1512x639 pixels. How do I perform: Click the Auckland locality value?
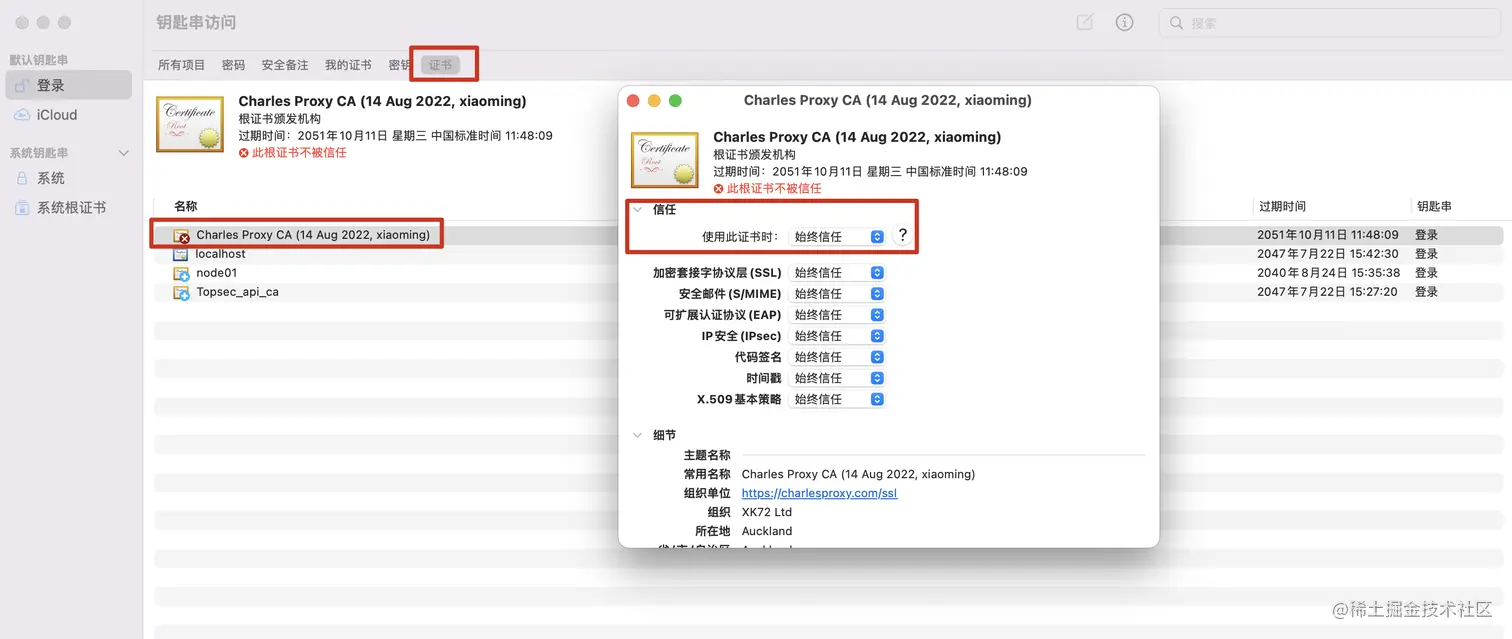767,531
